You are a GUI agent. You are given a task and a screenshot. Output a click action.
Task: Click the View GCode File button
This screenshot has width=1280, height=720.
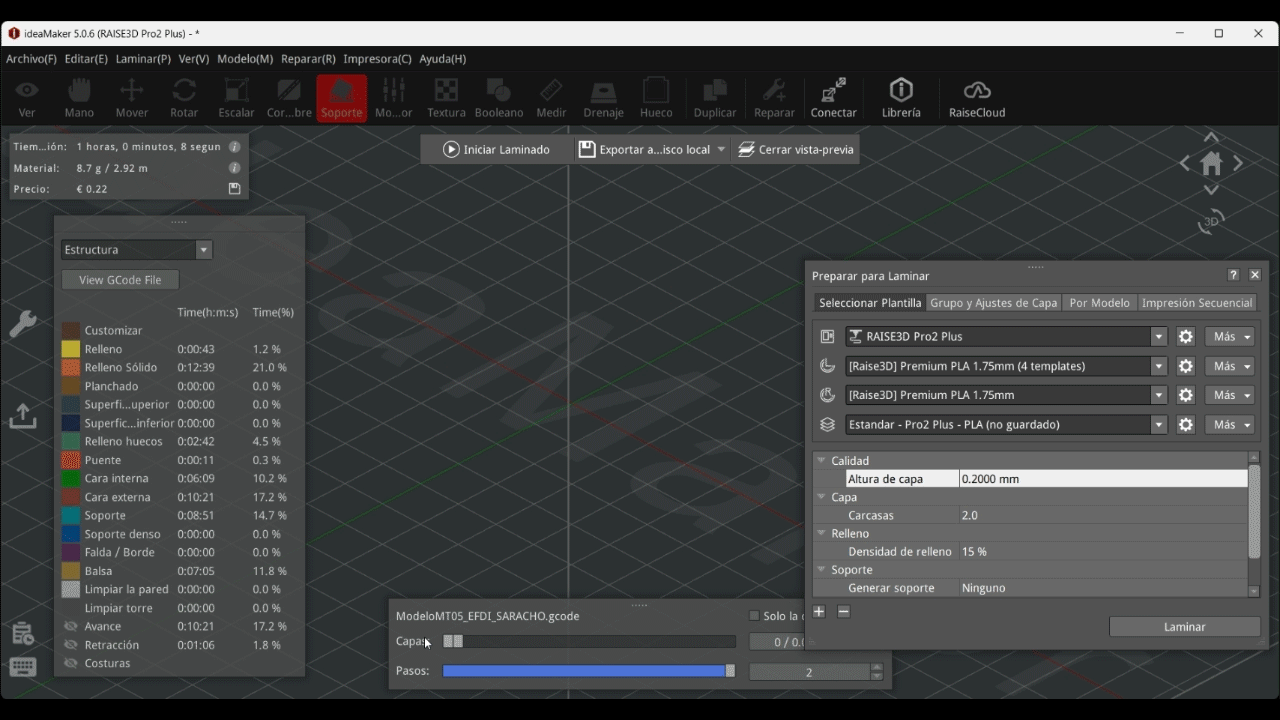pyautogui.click(x=120, y=280)
